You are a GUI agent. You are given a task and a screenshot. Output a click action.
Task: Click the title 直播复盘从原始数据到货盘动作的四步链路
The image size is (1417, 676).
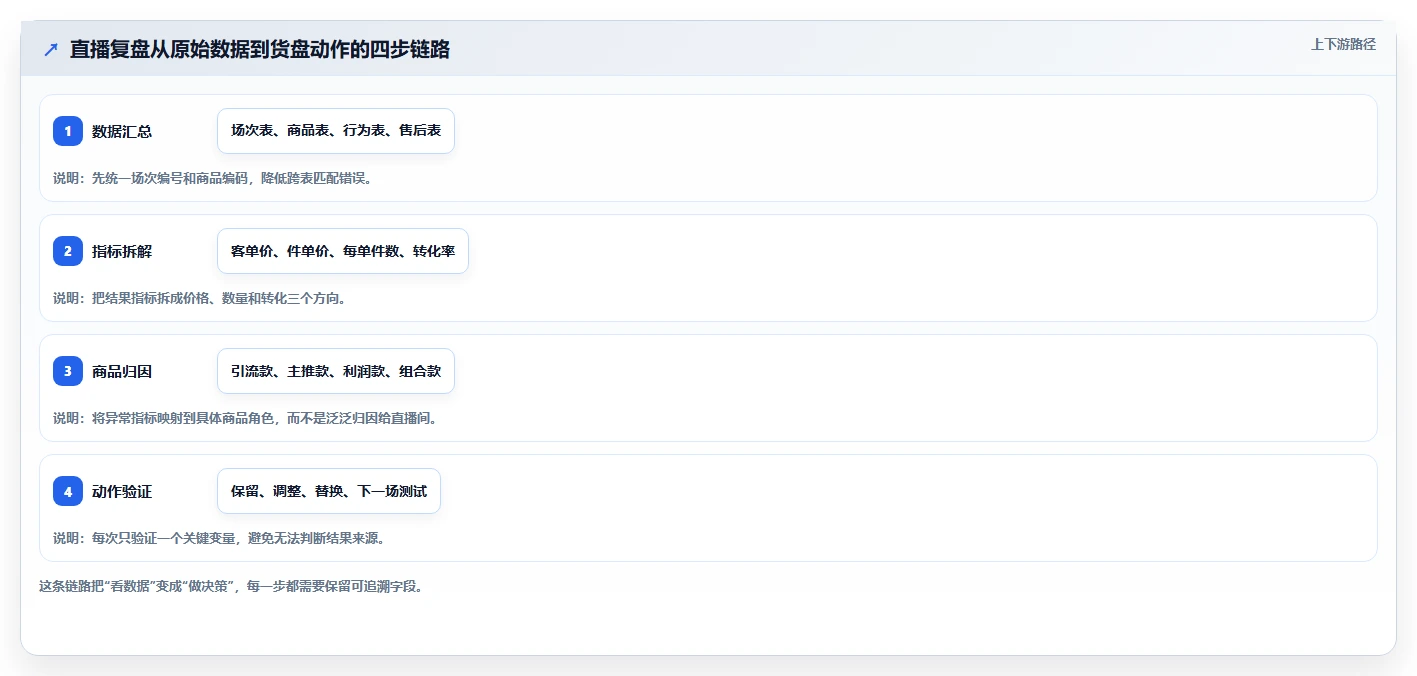click(260, 49)
